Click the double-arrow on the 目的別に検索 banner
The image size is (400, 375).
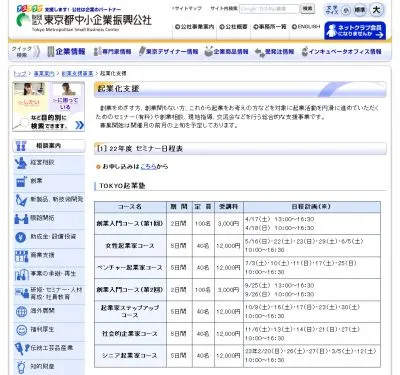(x=80, y=125)
